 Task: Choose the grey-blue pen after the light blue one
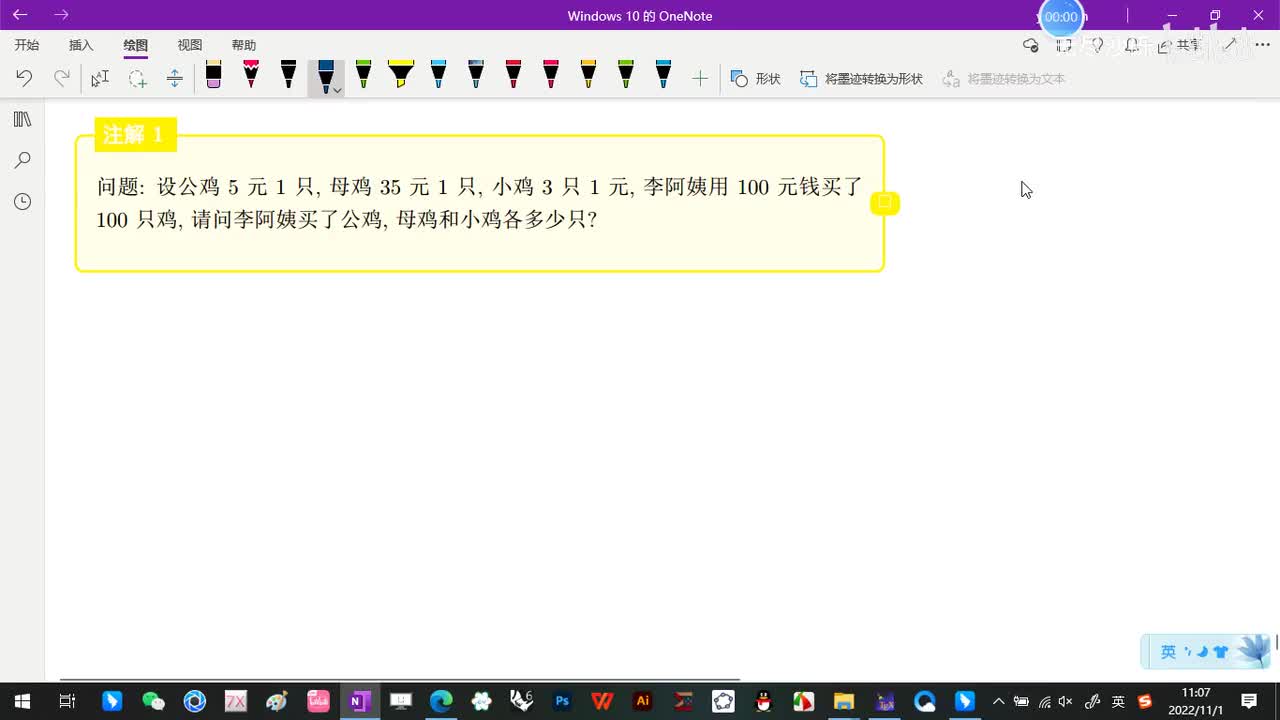[476, 75]
